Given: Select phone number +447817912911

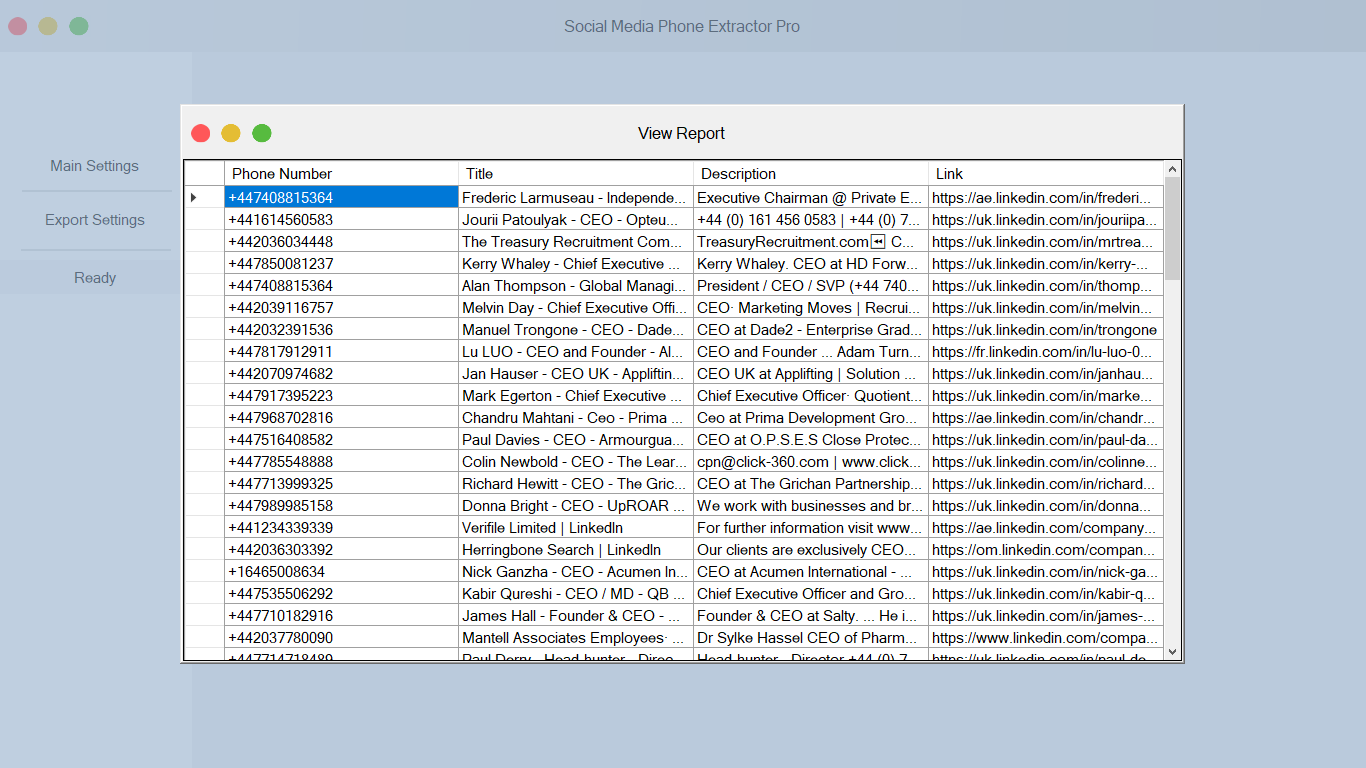Looking at the screenshot, I should pos(341,352).
